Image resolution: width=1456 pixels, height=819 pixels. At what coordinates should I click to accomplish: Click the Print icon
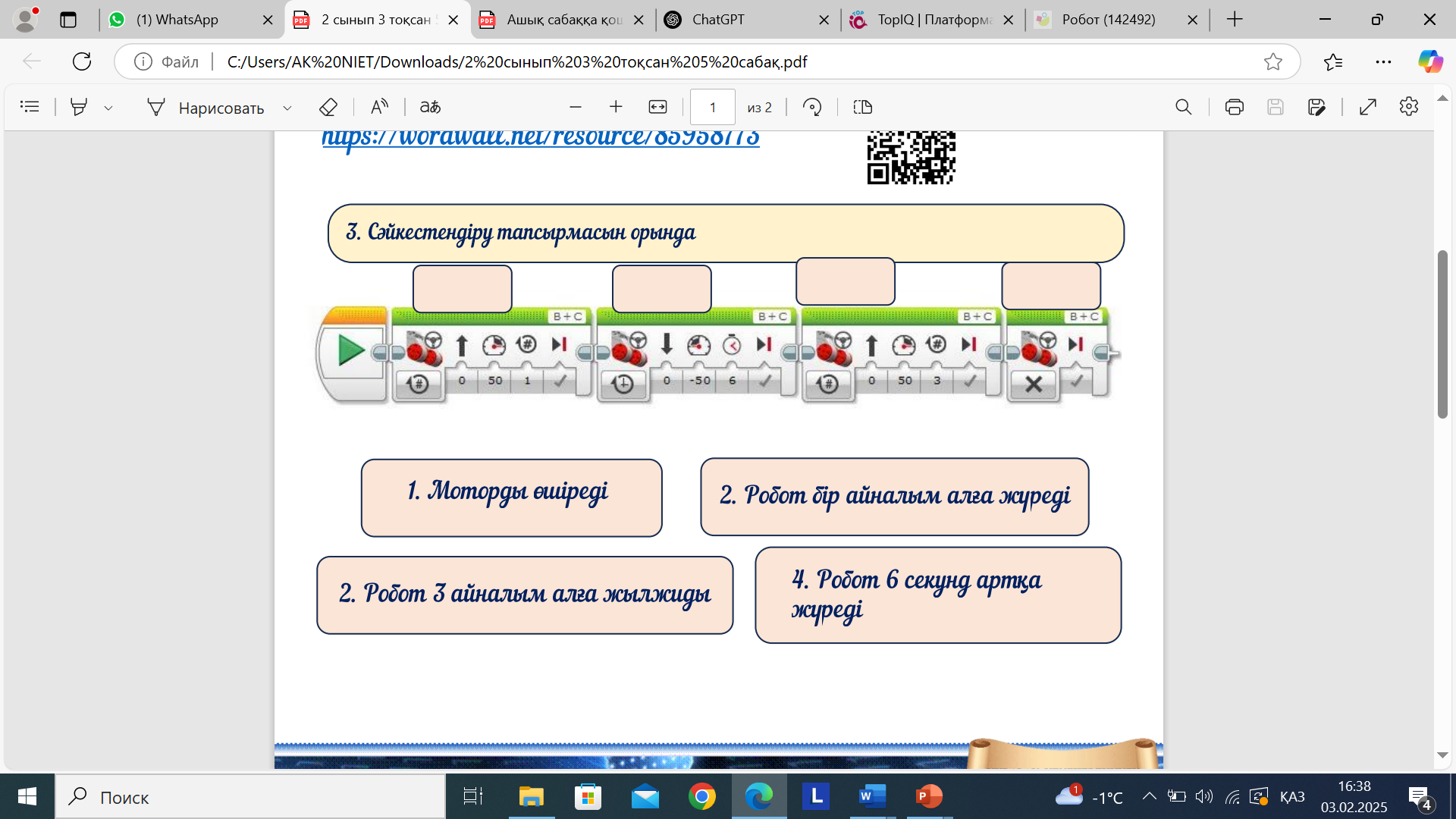point(1234,107)
